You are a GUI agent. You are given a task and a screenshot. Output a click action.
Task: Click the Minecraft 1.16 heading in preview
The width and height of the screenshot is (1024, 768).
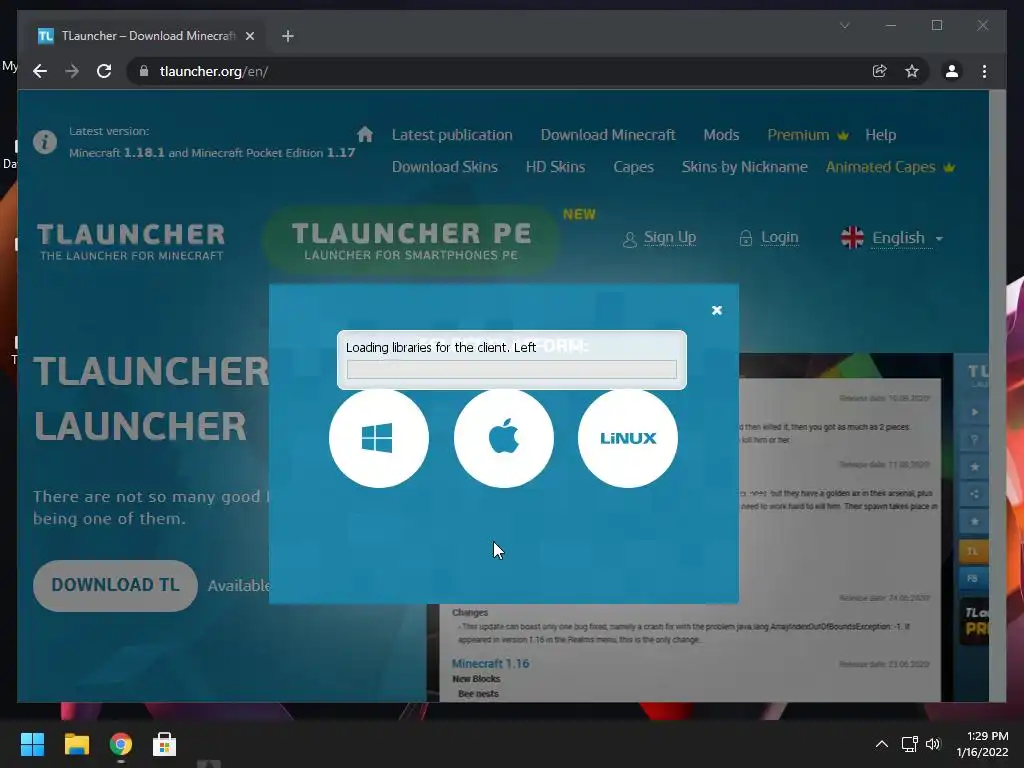point(490,664)
